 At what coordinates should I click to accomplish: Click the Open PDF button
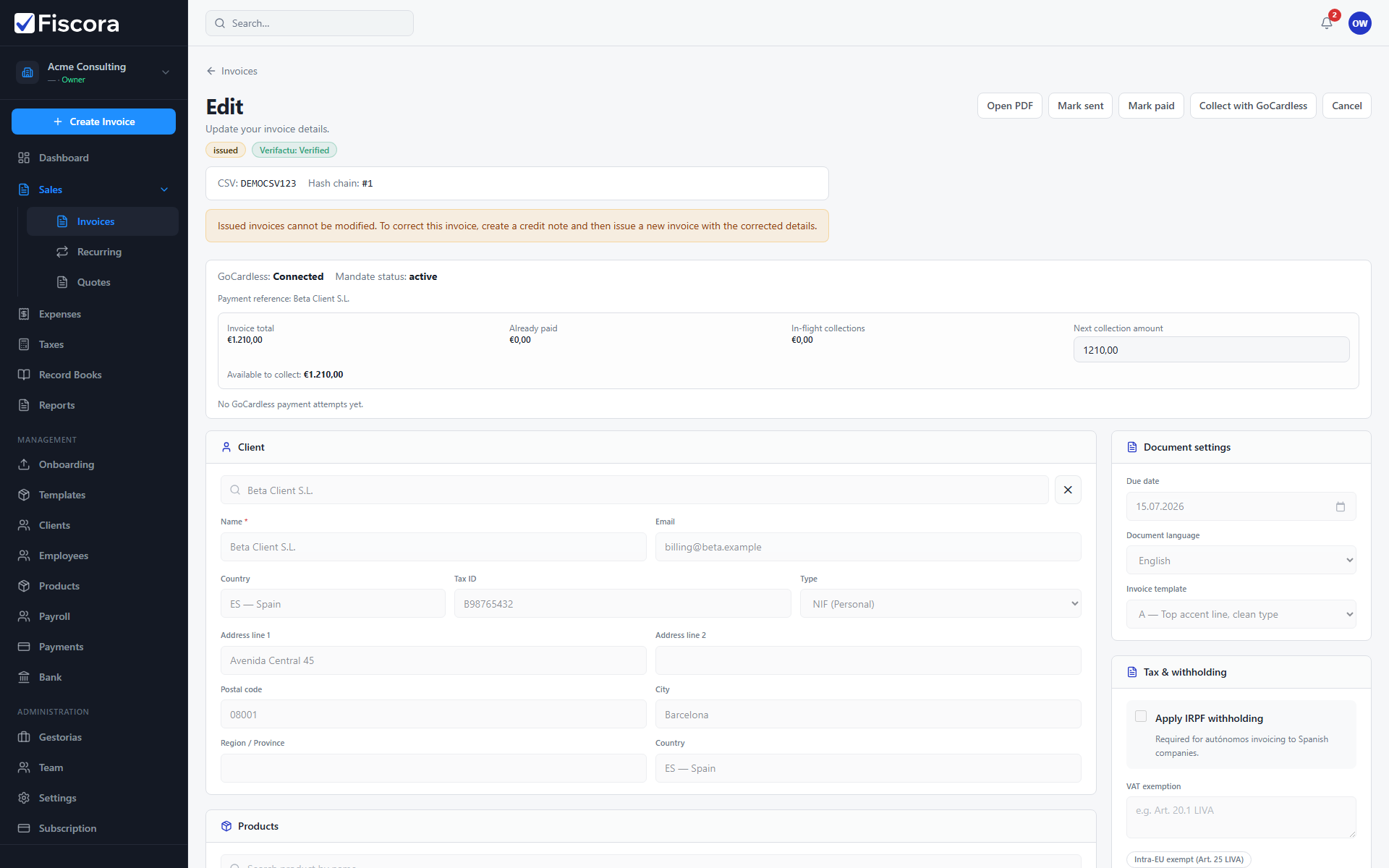click(1010, 106)
